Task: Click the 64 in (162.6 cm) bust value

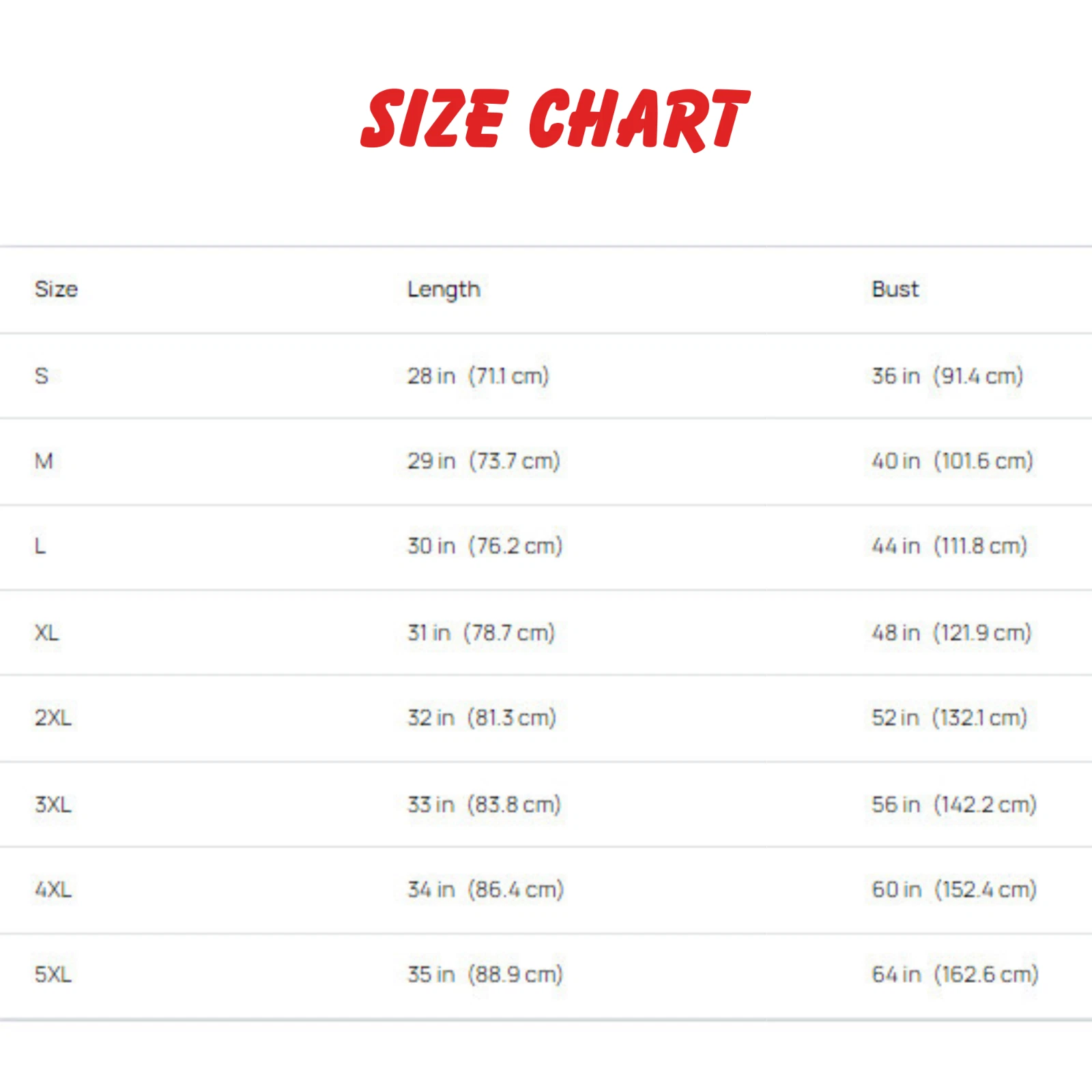Action: coord(955,975)
